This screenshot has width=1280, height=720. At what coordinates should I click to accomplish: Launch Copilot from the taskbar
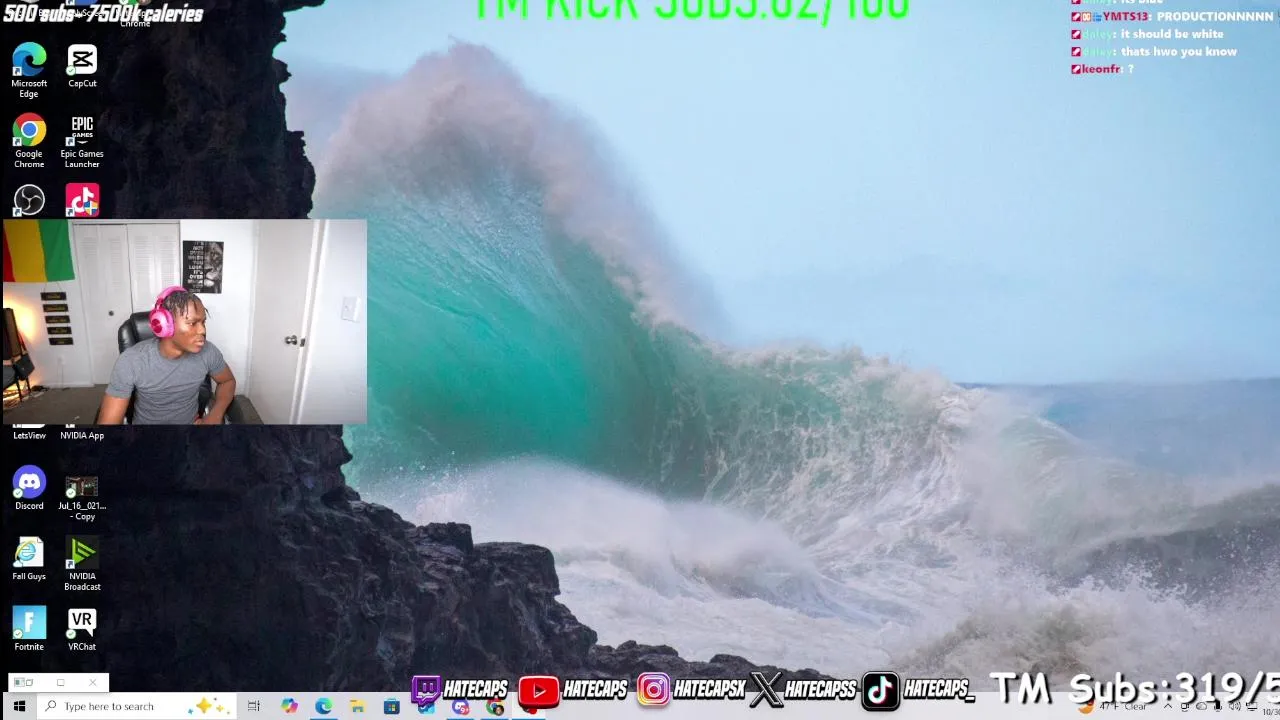pyautogui.click(x=289, y=706)
